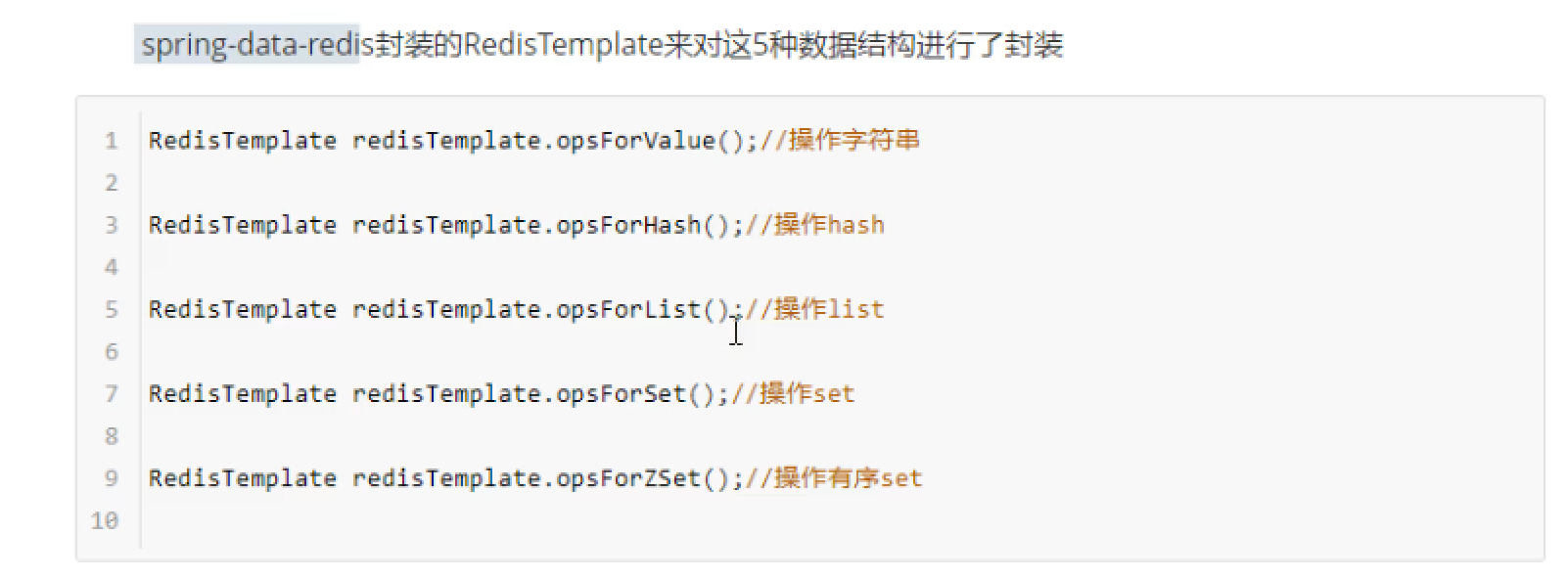Image resolution: width=1568 pixels, height=579 pixels.
Task: Click the 操作有序set comment
Action: point(834,478)
